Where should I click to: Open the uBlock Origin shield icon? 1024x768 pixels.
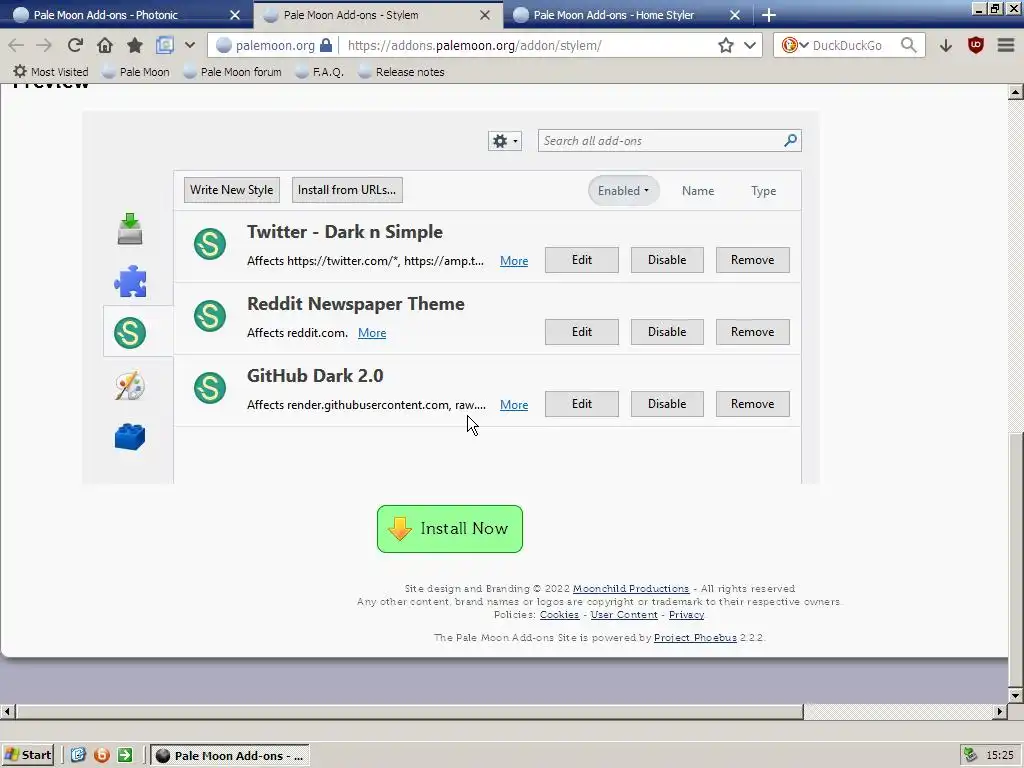pos(976,45)
